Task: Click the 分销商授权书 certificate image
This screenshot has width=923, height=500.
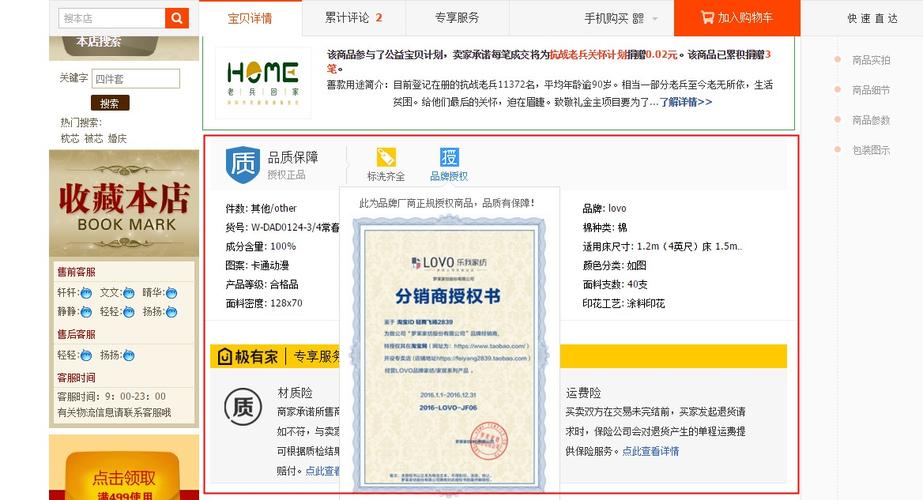Action: (x=449, y=355)
